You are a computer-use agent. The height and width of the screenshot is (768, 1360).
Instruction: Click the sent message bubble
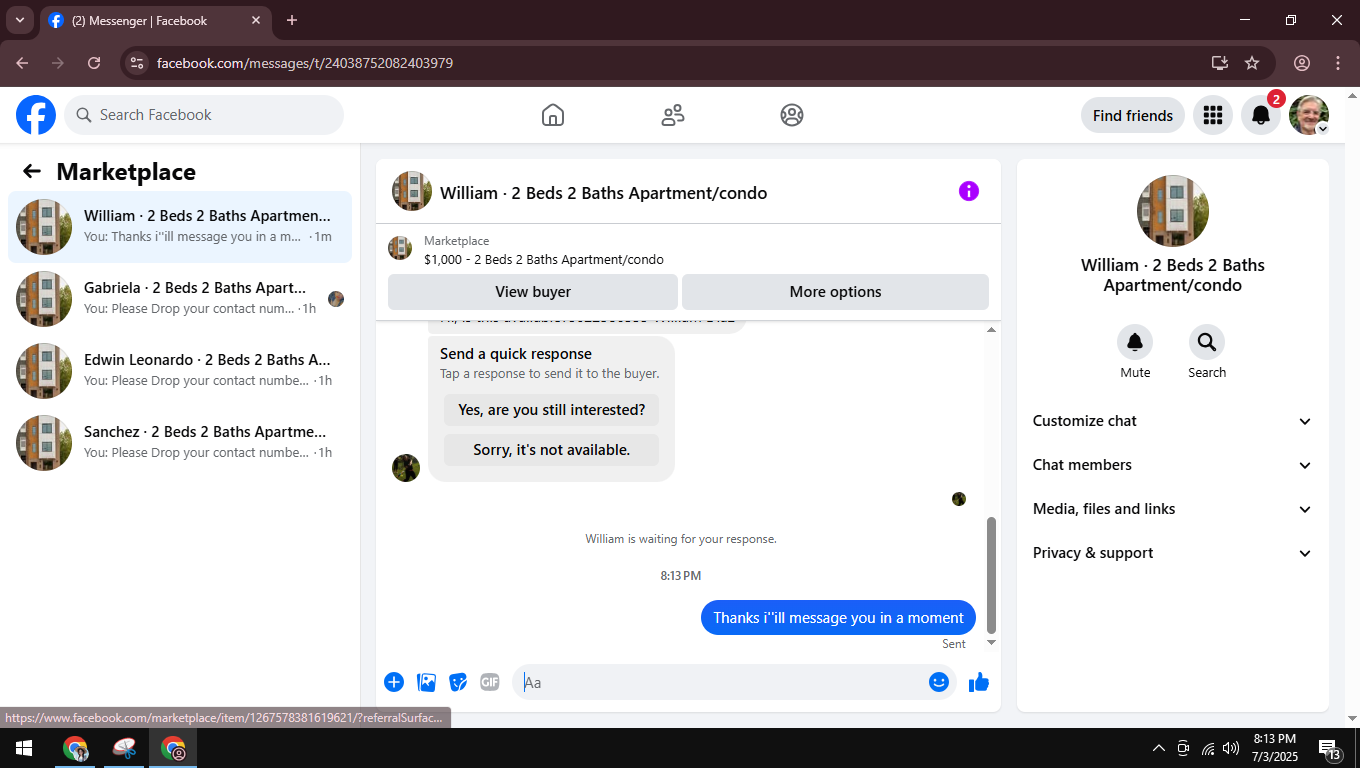coord(838,618)
